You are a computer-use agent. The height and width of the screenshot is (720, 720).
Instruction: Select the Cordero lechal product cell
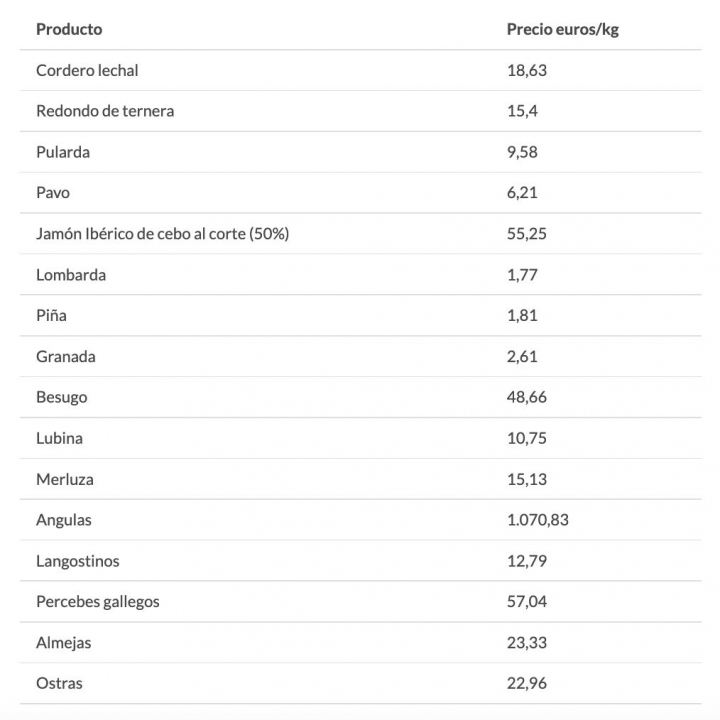point(87,70)
